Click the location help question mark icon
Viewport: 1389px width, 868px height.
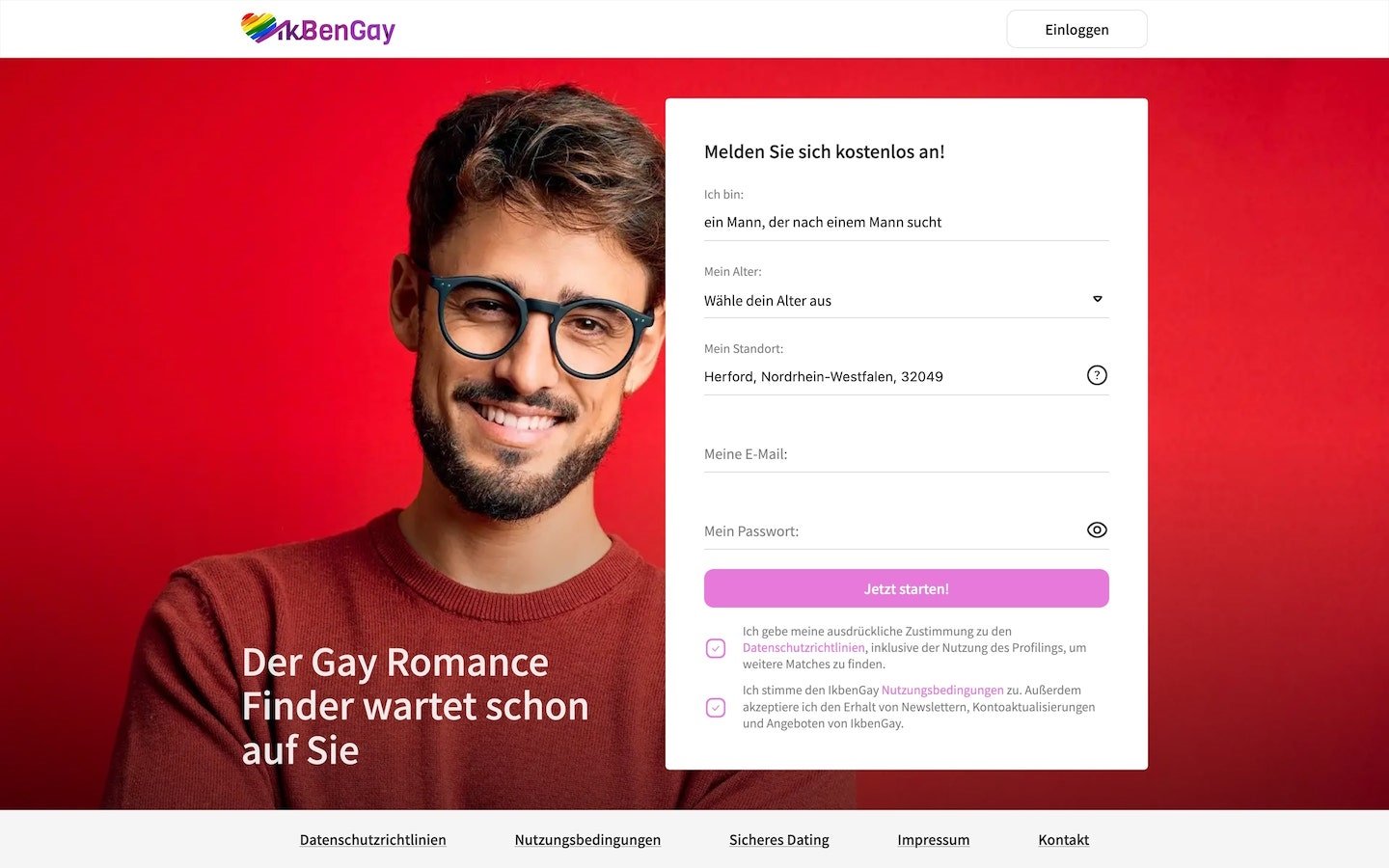point(1097,375)
